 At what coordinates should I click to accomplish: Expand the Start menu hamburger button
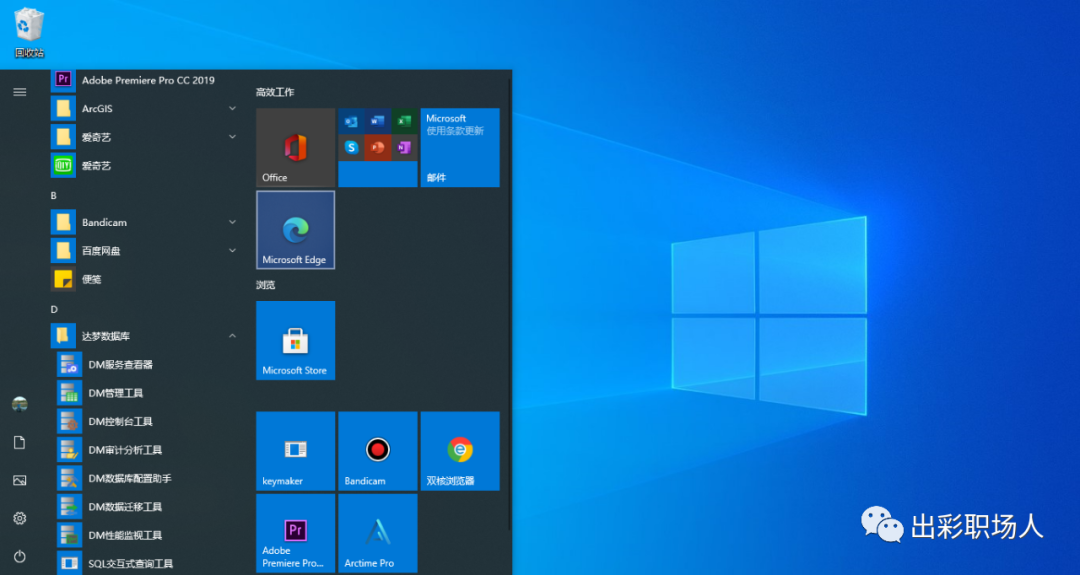coord(19,92)
